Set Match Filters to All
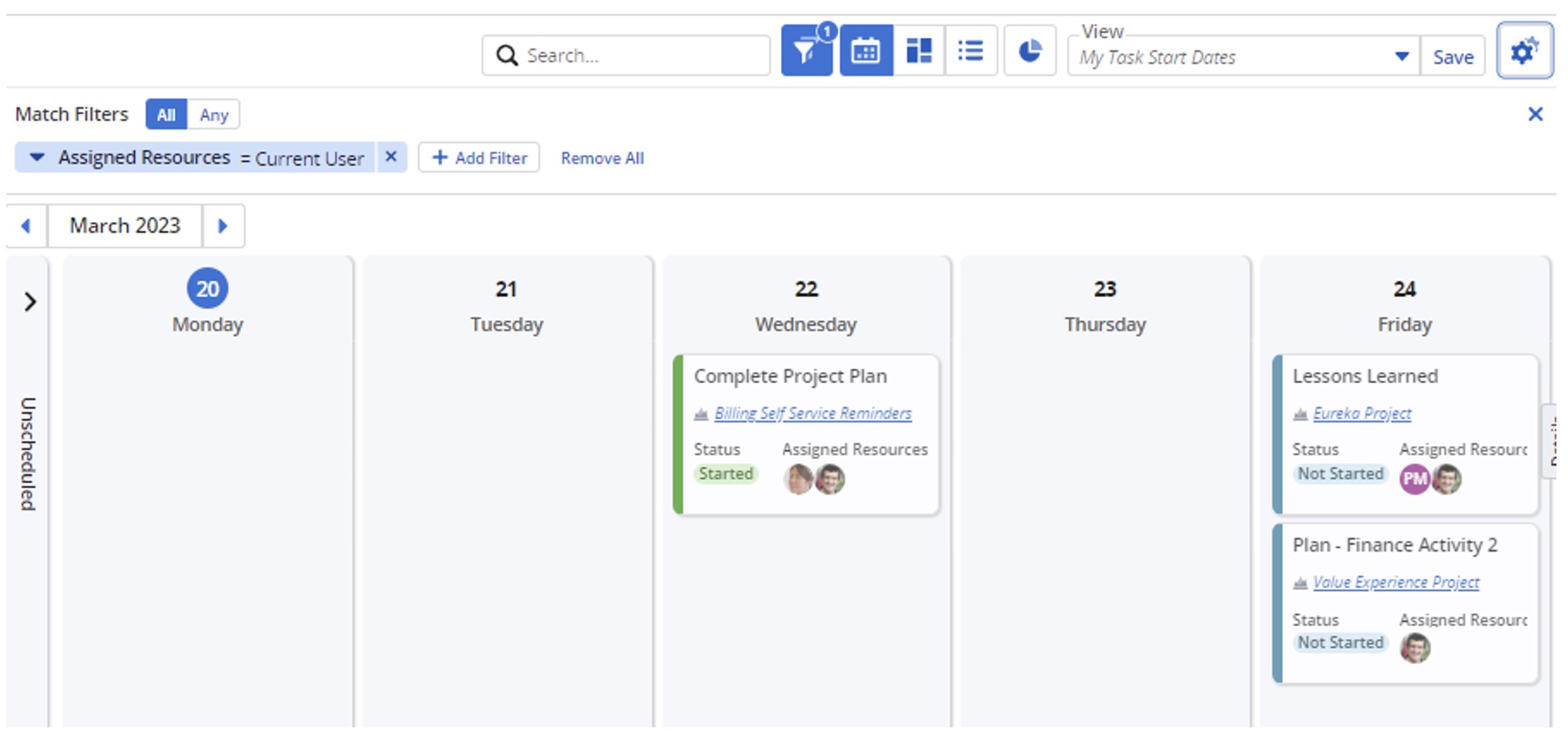Viewport: 1568px width, 732px height. [166, 115]
